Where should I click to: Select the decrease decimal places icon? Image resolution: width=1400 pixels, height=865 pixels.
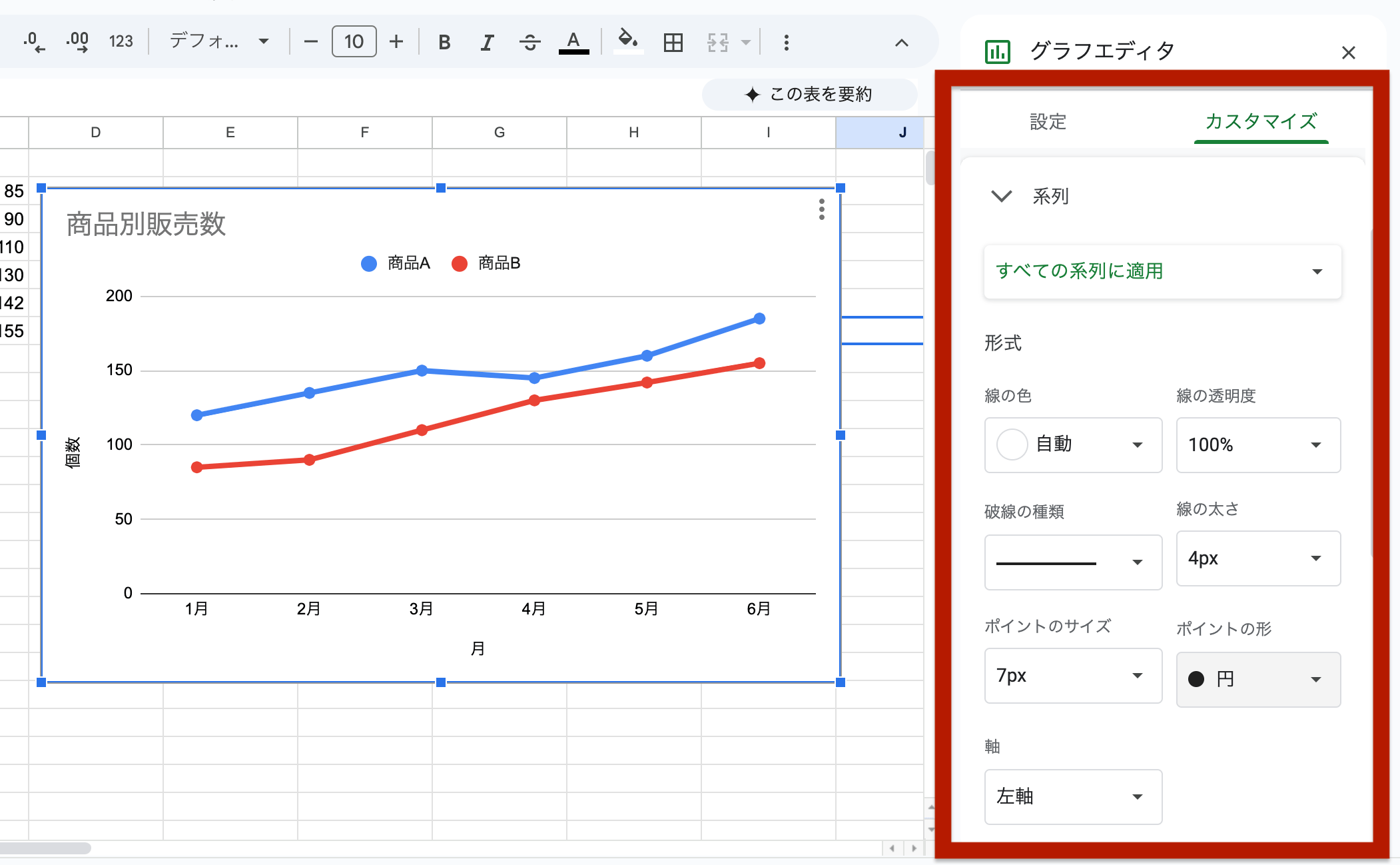tap(33, 41)
